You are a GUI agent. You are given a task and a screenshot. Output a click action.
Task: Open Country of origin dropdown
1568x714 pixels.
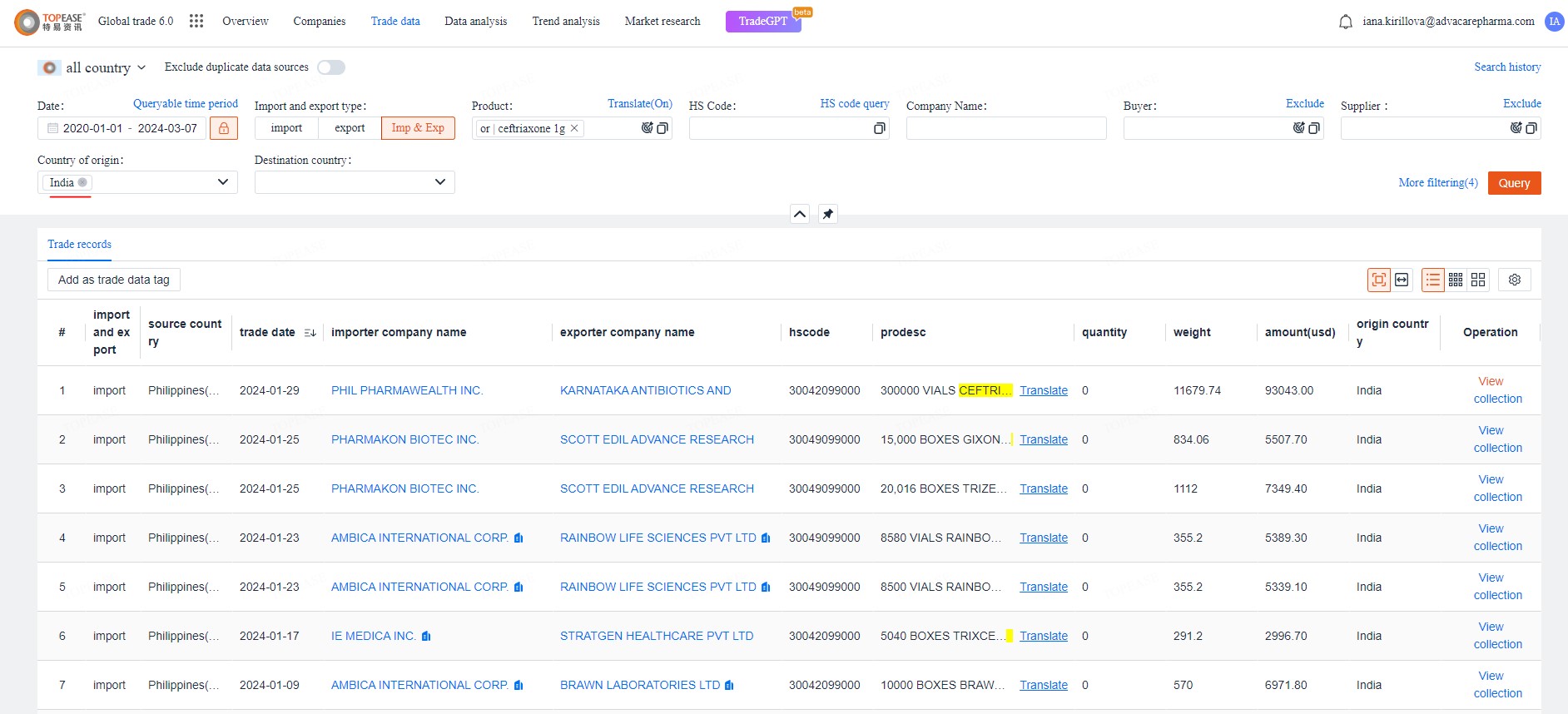tap(137, 182)
